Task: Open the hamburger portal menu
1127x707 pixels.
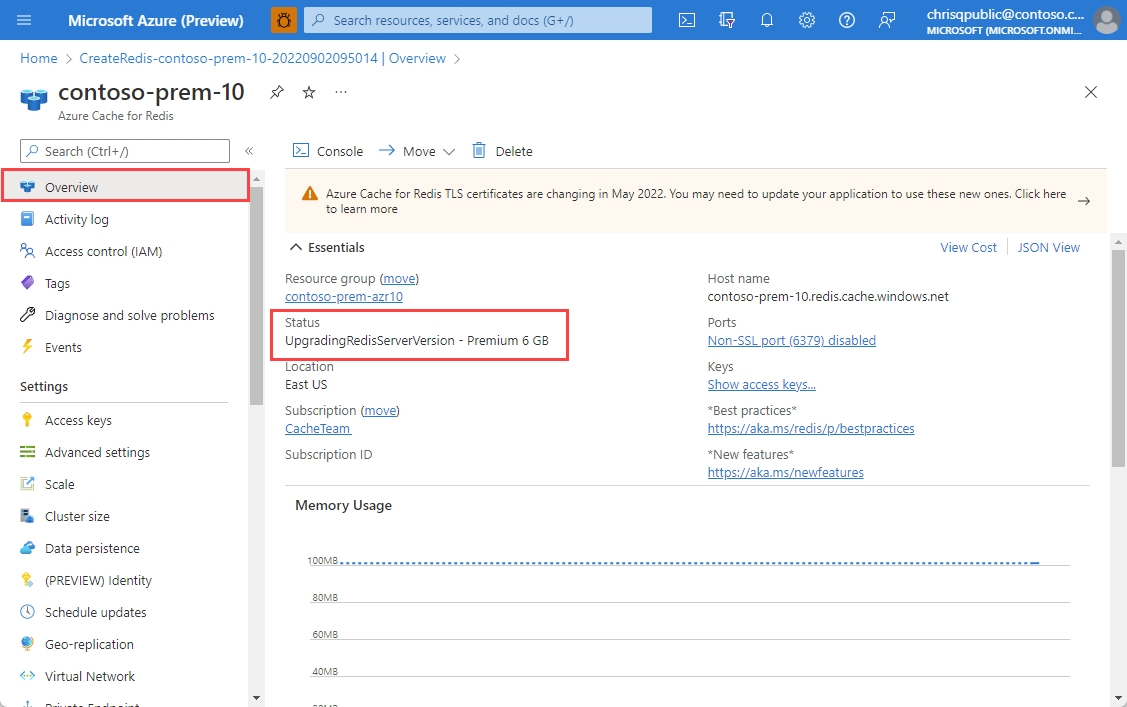Action: pyautogui.click(x=25, y=20)
